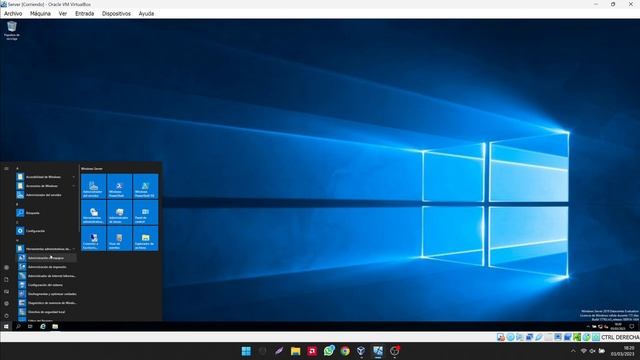Open Task View on the guest taskbar
This screenshot has width=640, height=360.
click(x=30, y=327)
